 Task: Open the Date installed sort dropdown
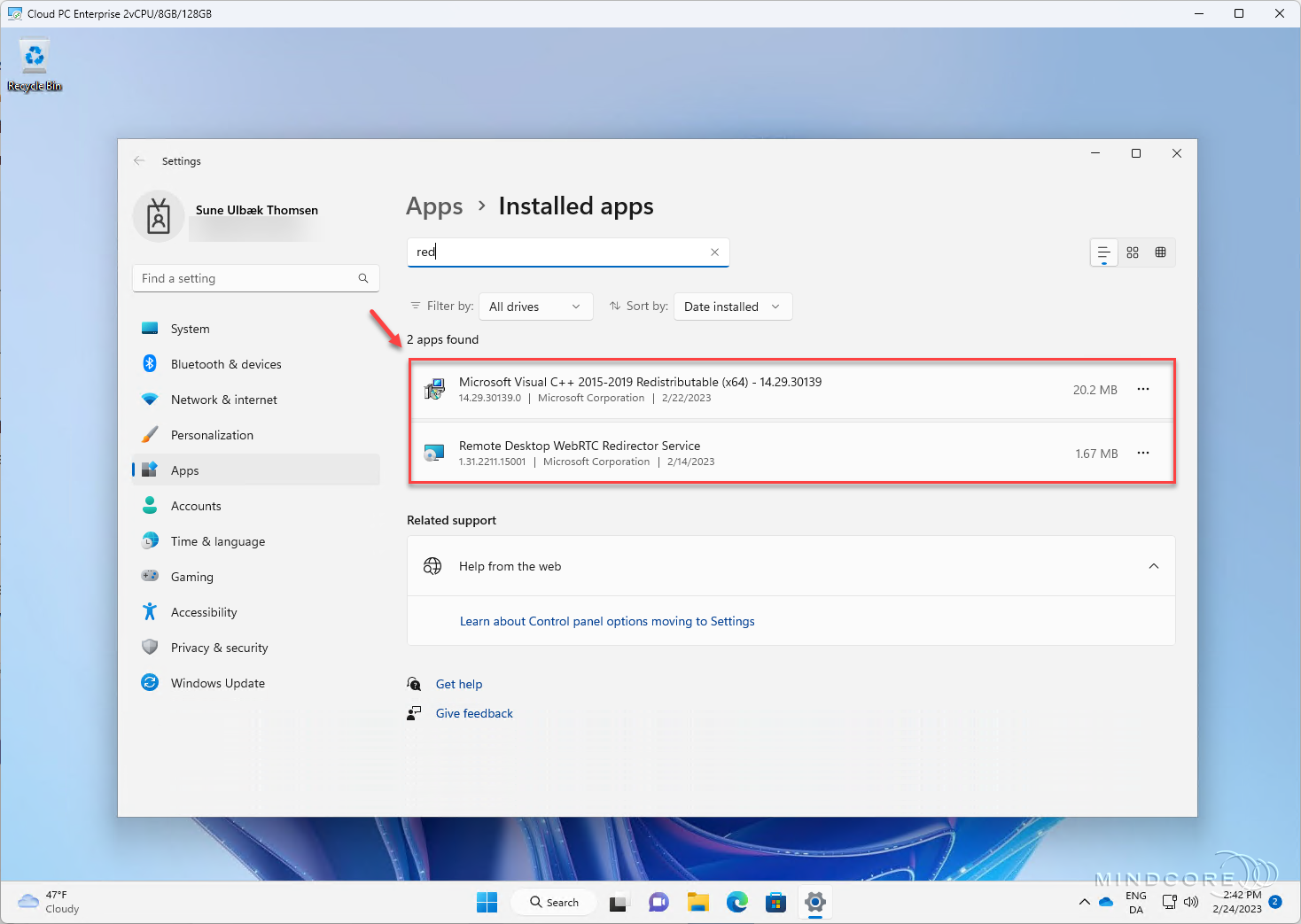[732, 306]
